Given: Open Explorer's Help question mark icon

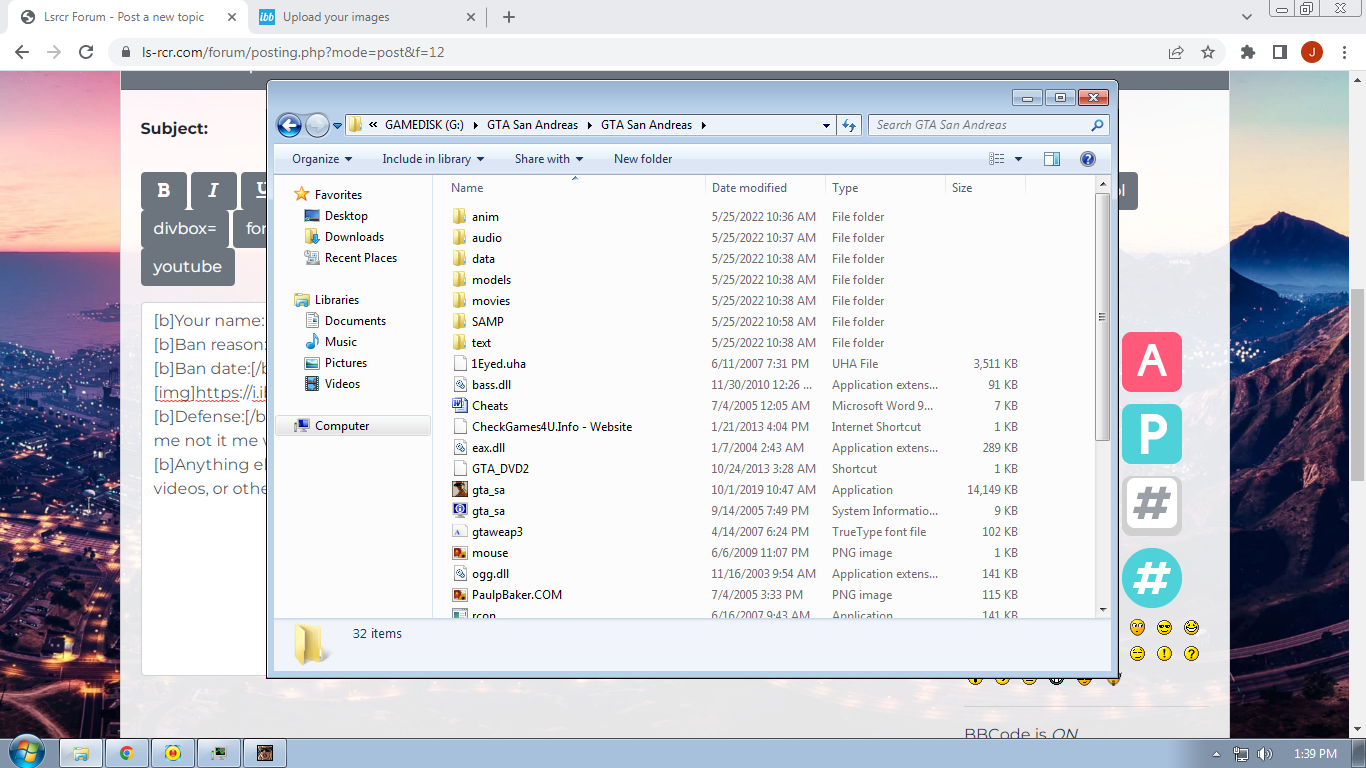Looking at the screenshot, I should click(x=1088, y=159).
